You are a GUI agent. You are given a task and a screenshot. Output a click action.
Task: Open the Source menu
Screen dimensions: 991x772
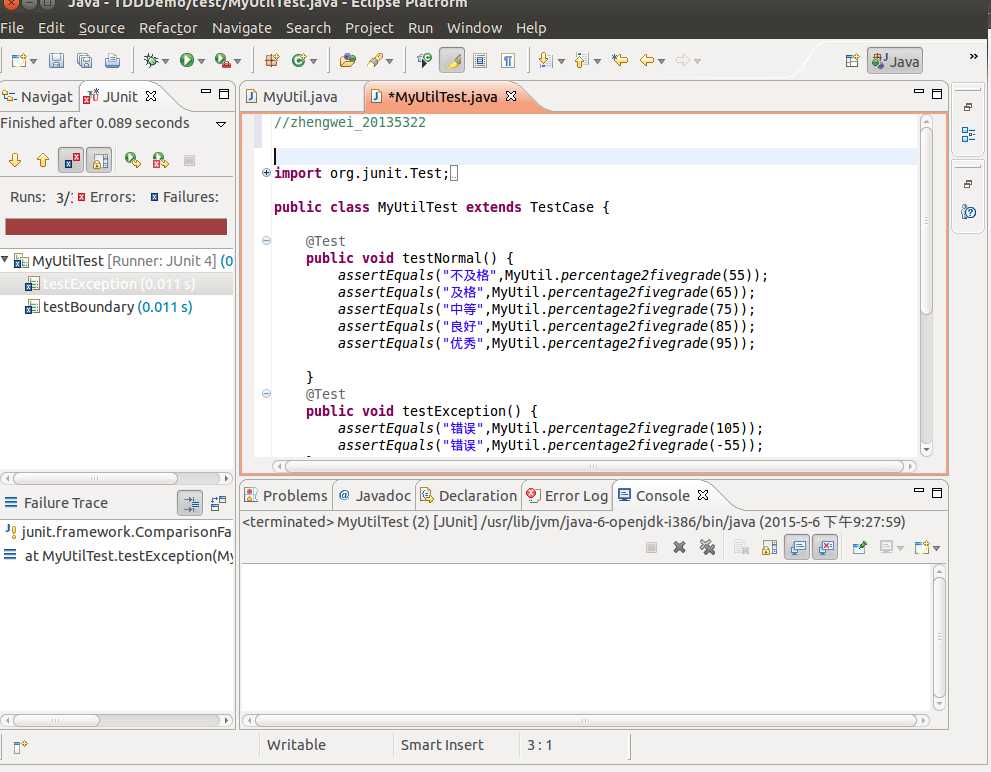click(101, 28)
